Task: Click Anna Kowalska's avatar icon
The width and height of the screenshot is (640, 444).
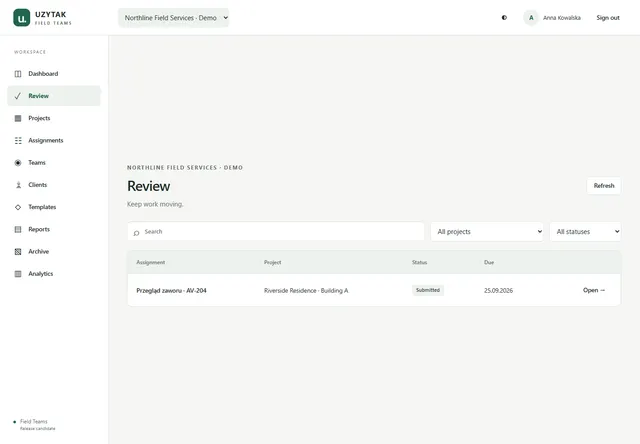Action: pyautogui.click(x=531, y=18)
